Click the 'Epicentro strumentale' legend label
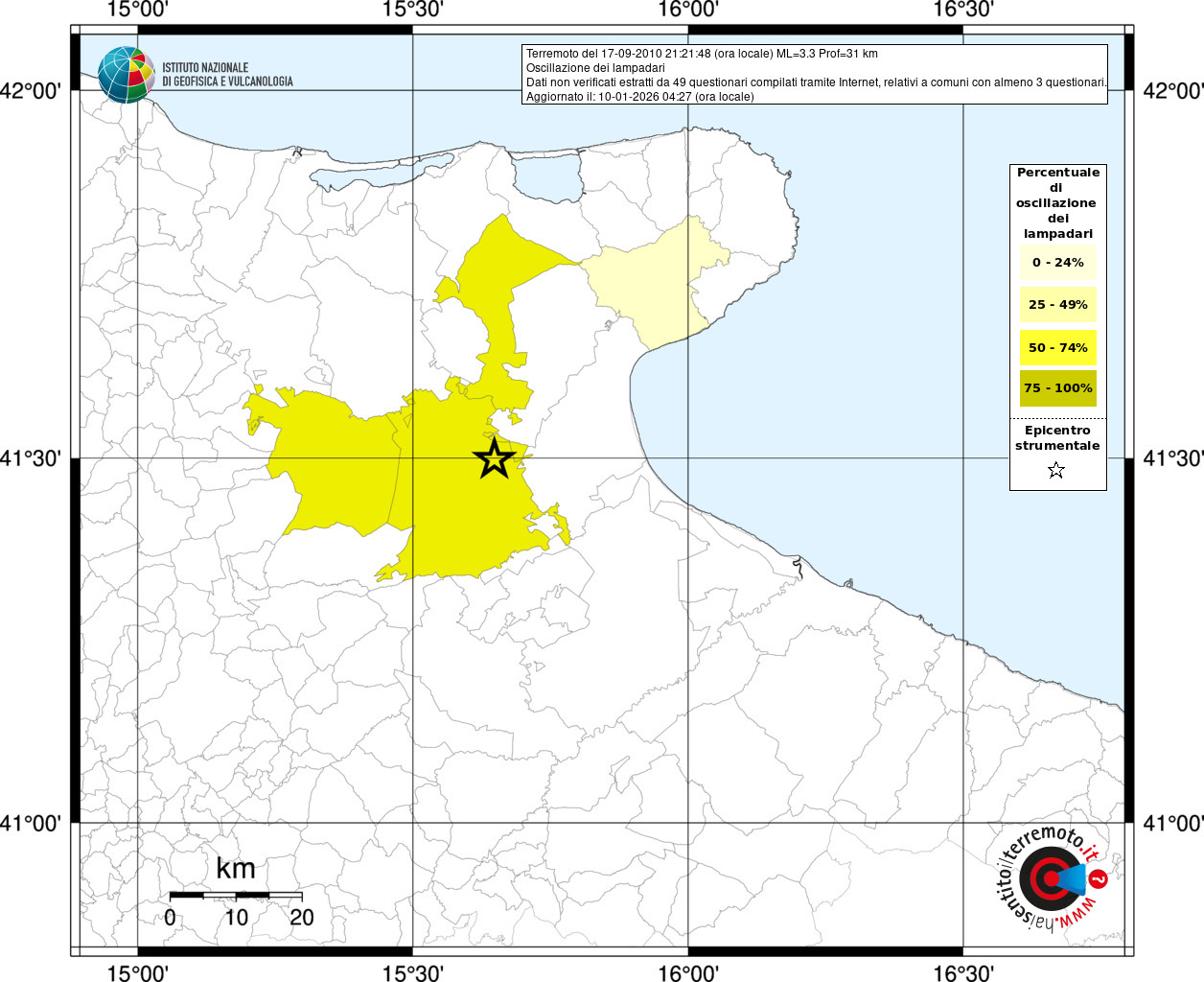This screenshot has width=1204, height=982. 1057,438
